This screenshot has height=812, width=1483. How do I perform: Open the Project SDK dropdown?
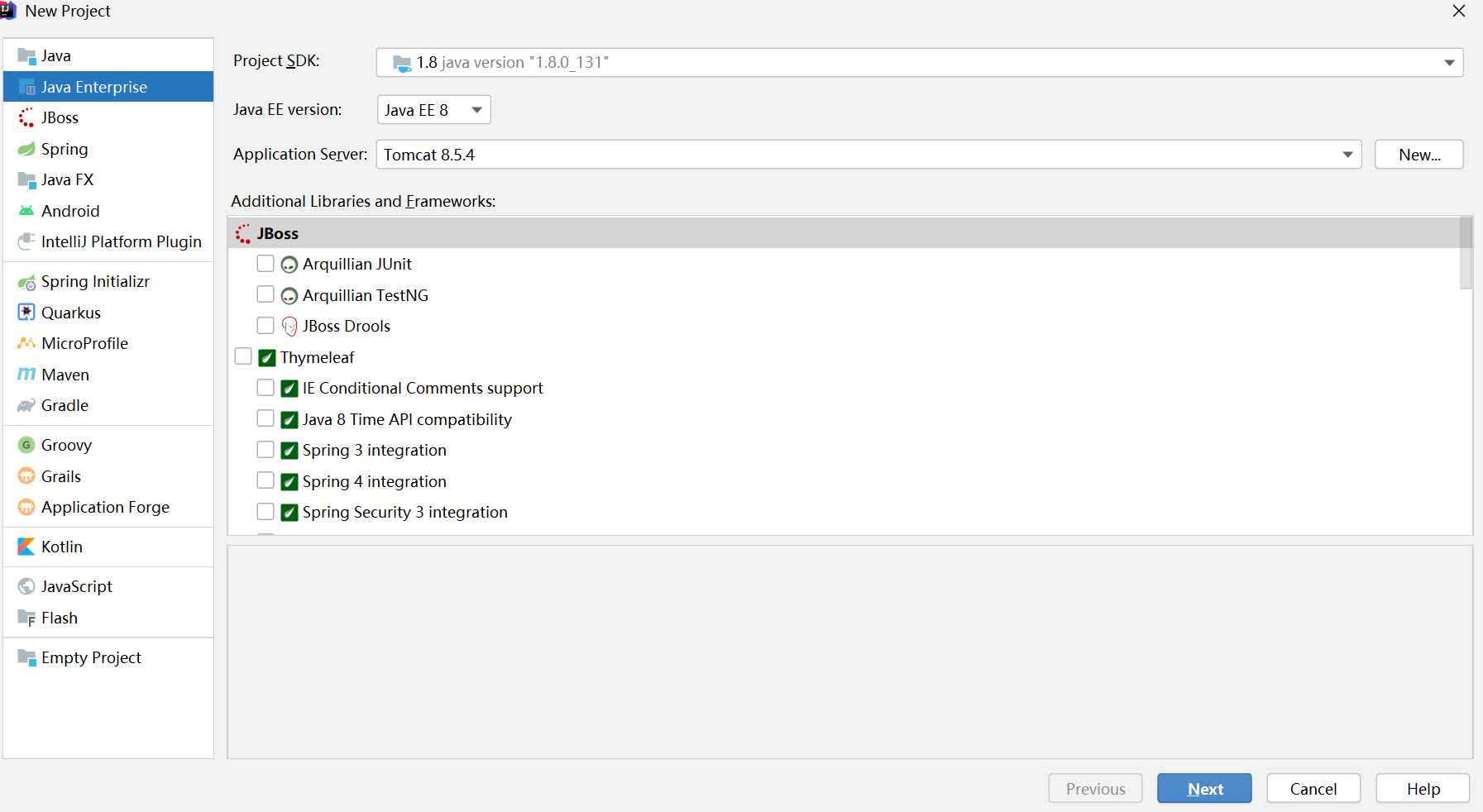point(920,63)
